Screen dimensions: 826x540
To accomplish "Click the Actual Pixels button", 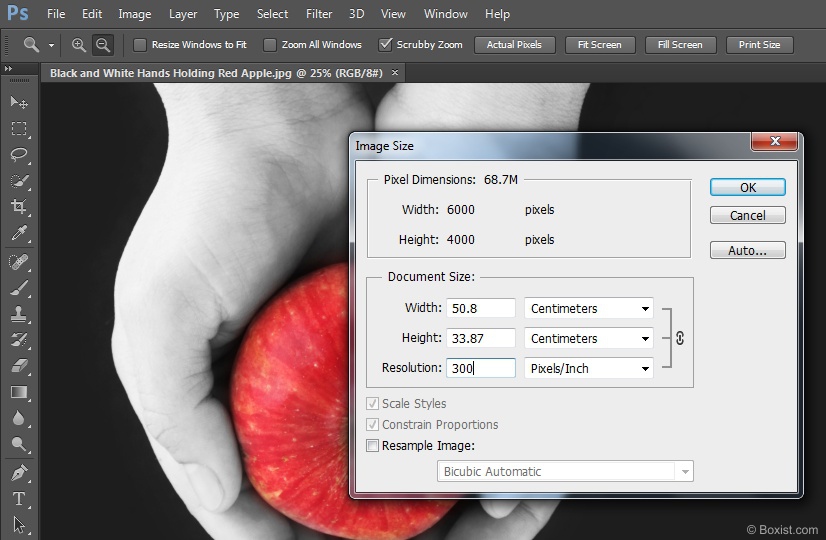I will coord(515,45).
